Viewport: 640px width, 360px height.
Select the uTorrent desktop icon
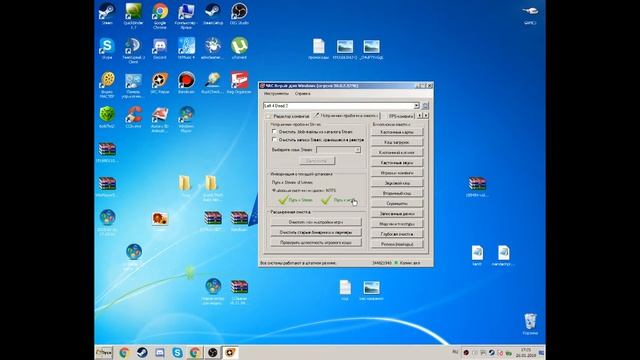click(x=239, y=48)
